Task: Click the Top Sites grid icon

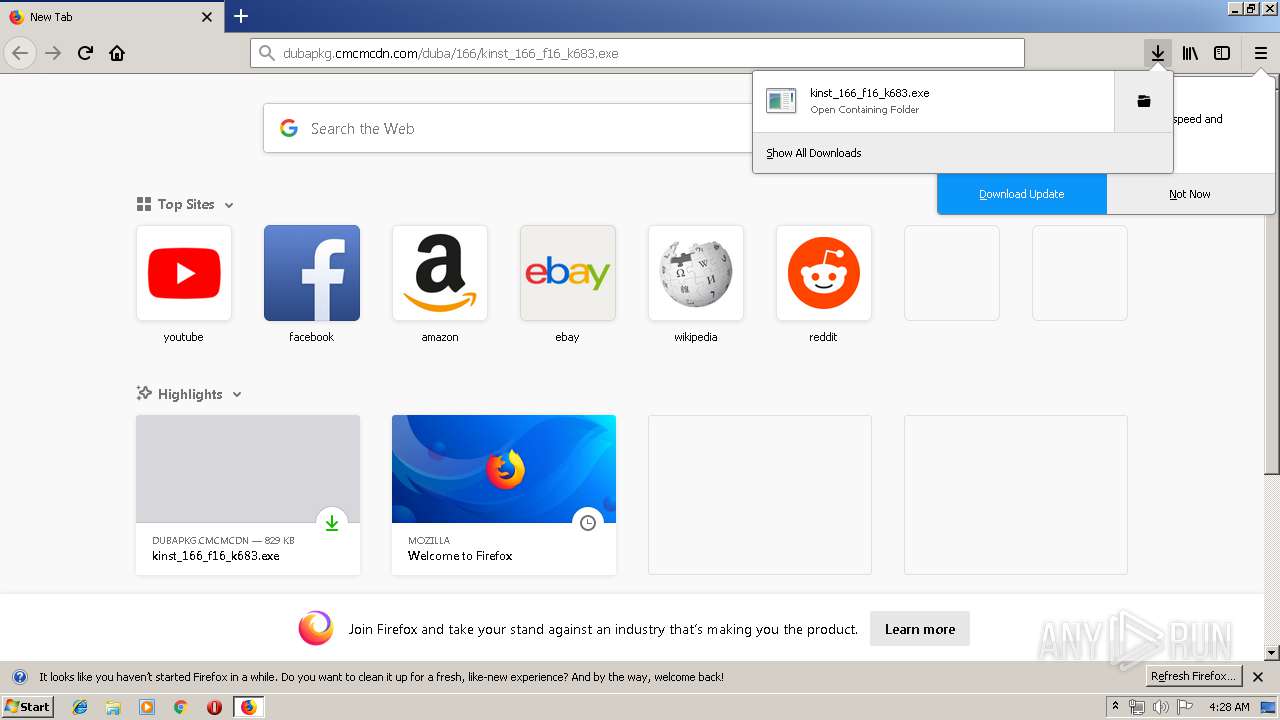Action: (x=144, y=204)
